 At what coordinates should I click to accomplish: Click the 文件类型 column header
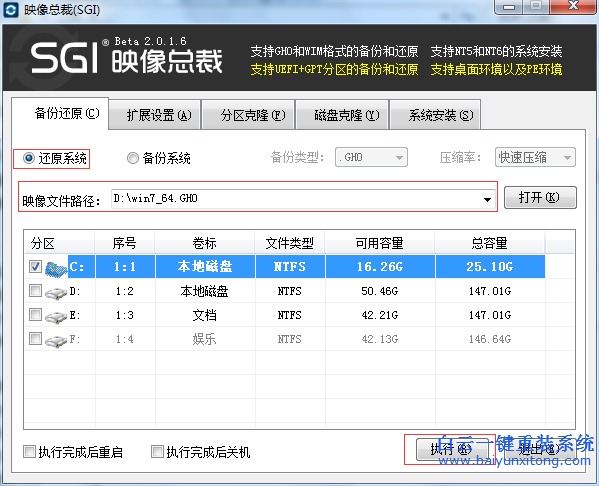(x=290, y=243)
